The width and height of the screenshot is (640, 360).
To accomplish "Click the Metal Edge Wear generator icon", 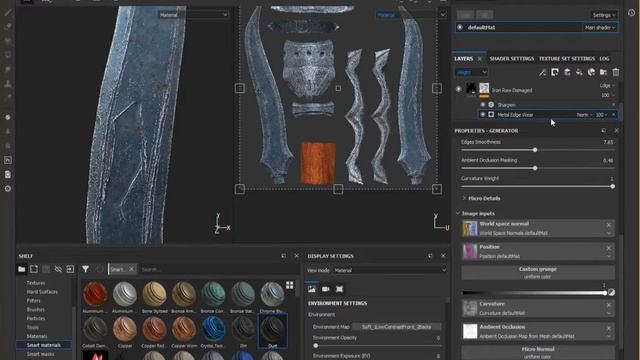I will tap(491, 115).
